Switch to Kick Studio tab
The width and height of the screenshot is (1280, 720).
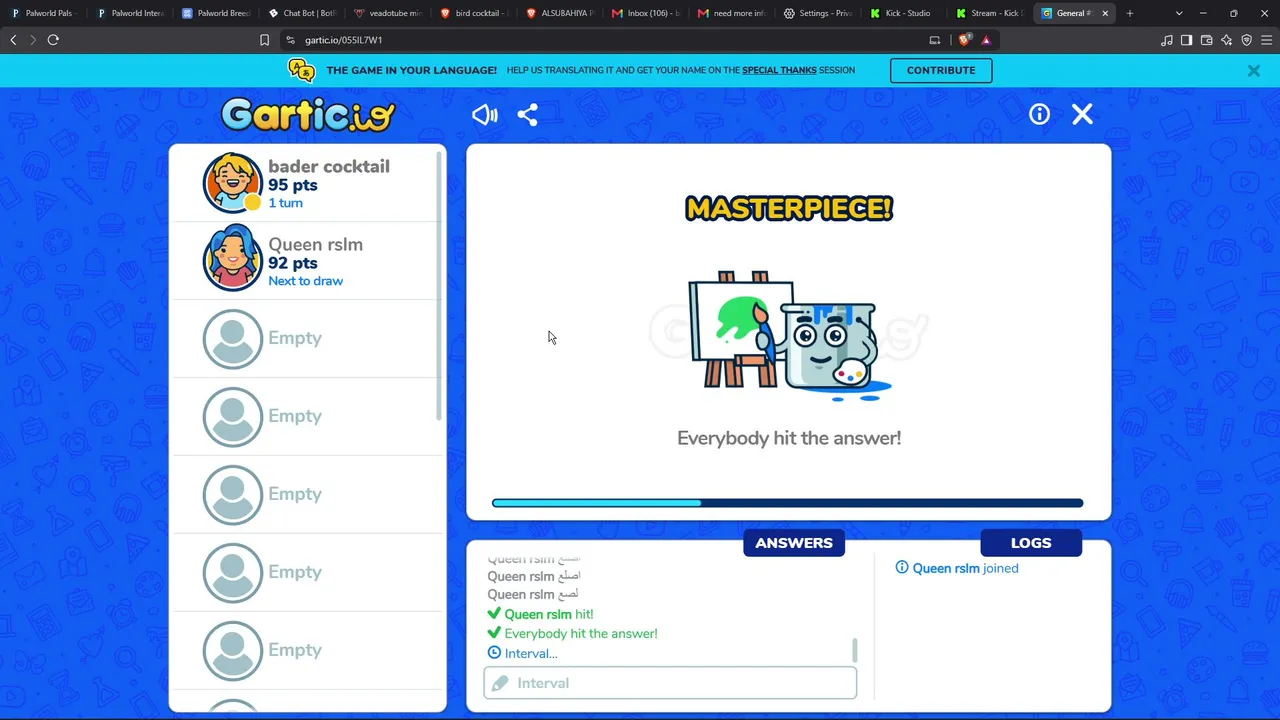coord(903,13)
